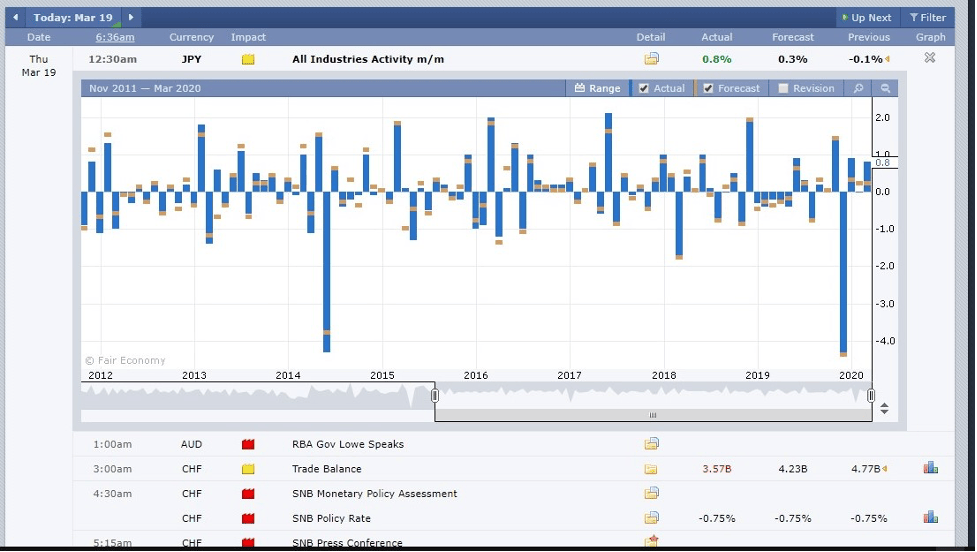The width and height of the screenshot is (977, 552).
Task: Zoom in on the chart
Action: [858, 88]
